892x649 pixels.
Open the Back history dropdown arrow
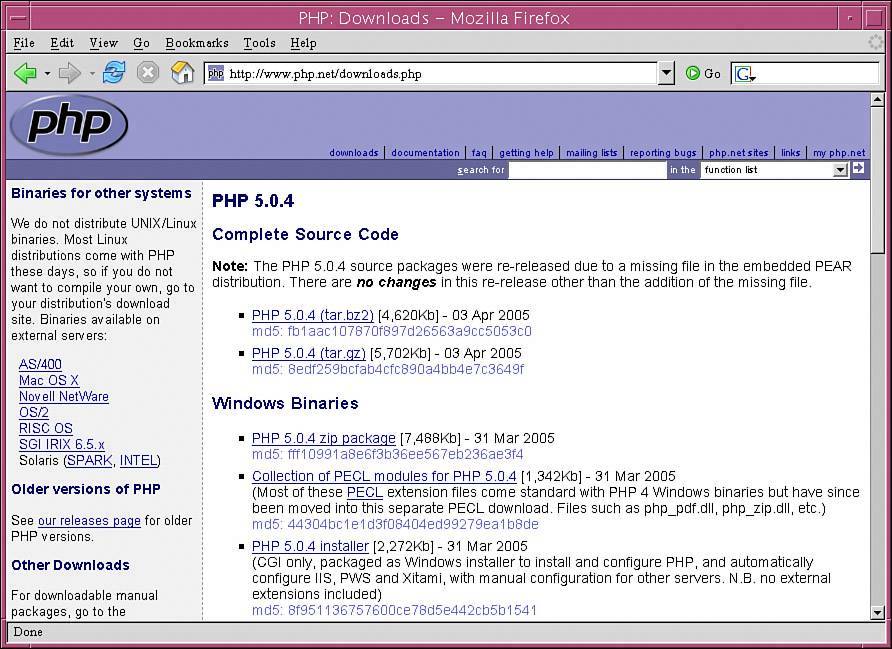pos(47,73)
